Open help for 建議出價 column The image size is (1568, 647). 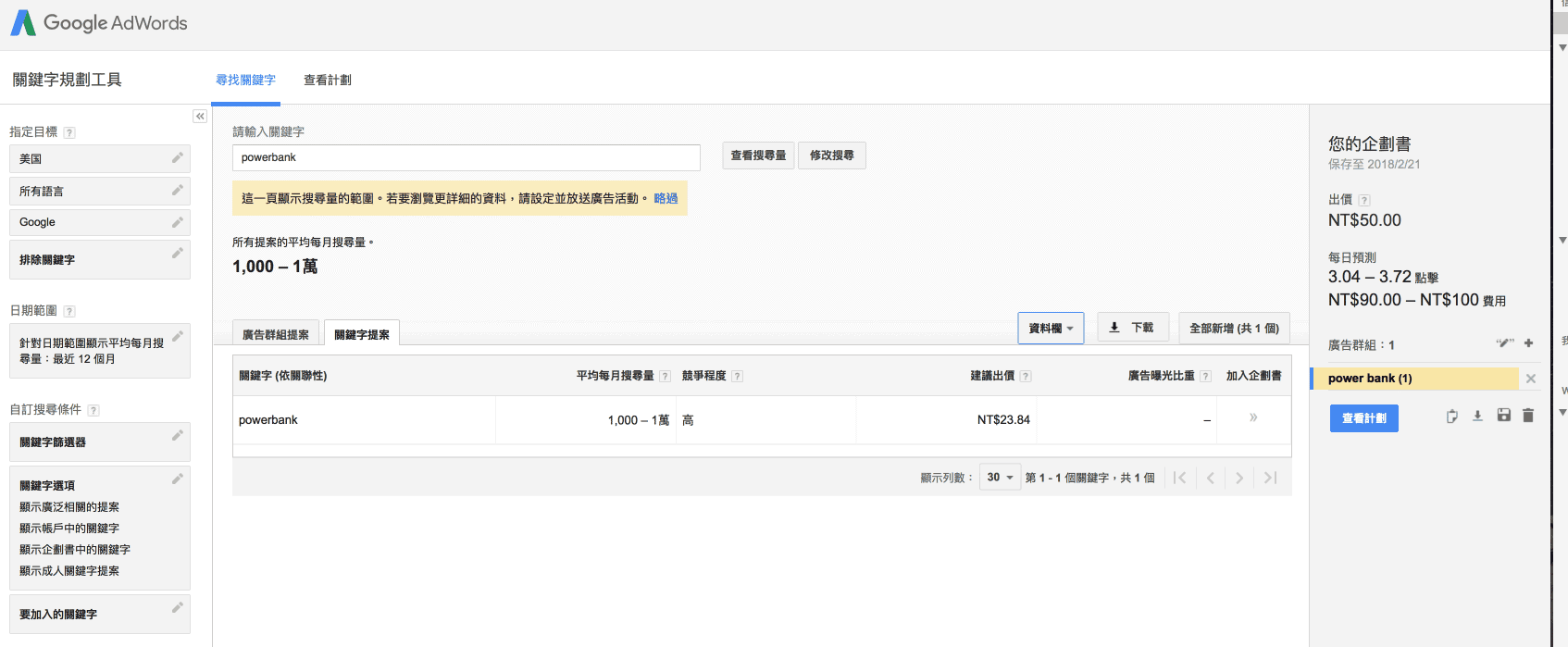pyautogui.click(x=1026, y=376)
